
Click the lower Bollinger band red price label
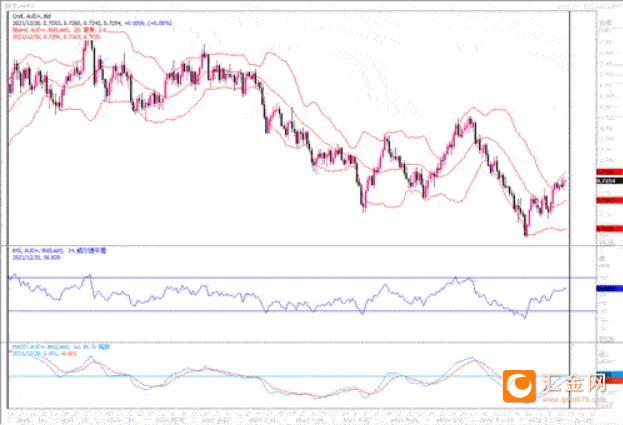coord(609,228)
